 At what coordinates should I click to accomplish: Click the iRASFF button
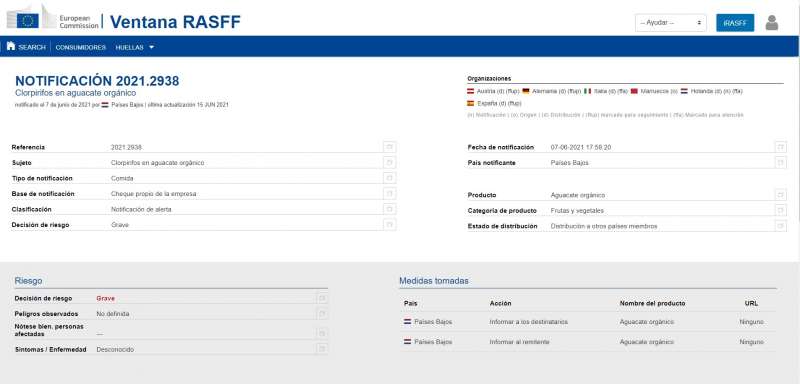[x=735, y=23]
